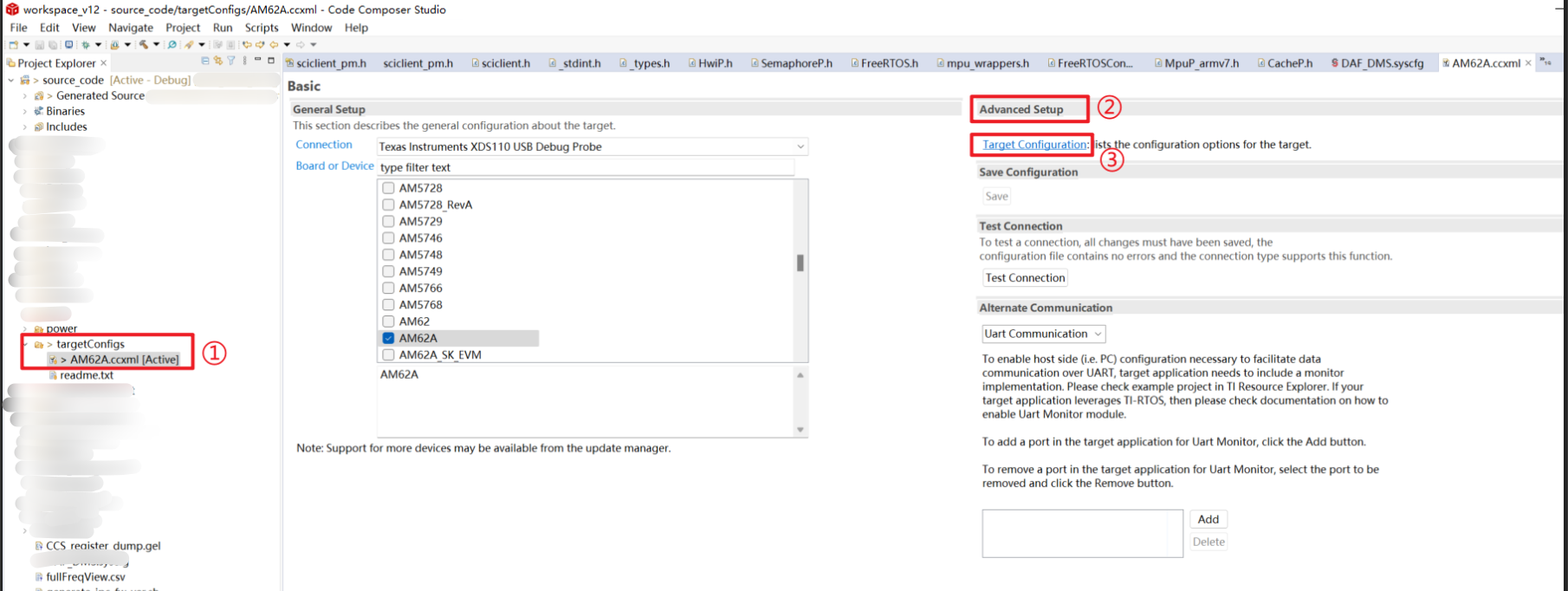Click the New toolbar icon
The width and height of the screenshot is (1568, 591).
pos(13,44)
